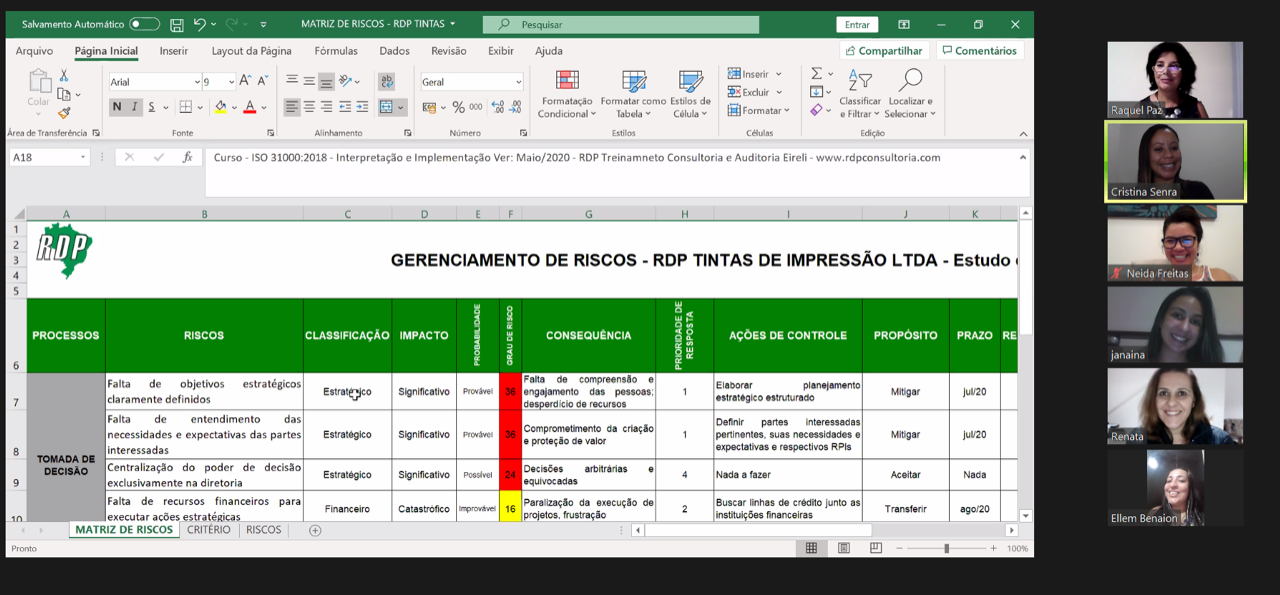Click the Insert Function fx icon
1280x595 pixels.
(187, 157)
